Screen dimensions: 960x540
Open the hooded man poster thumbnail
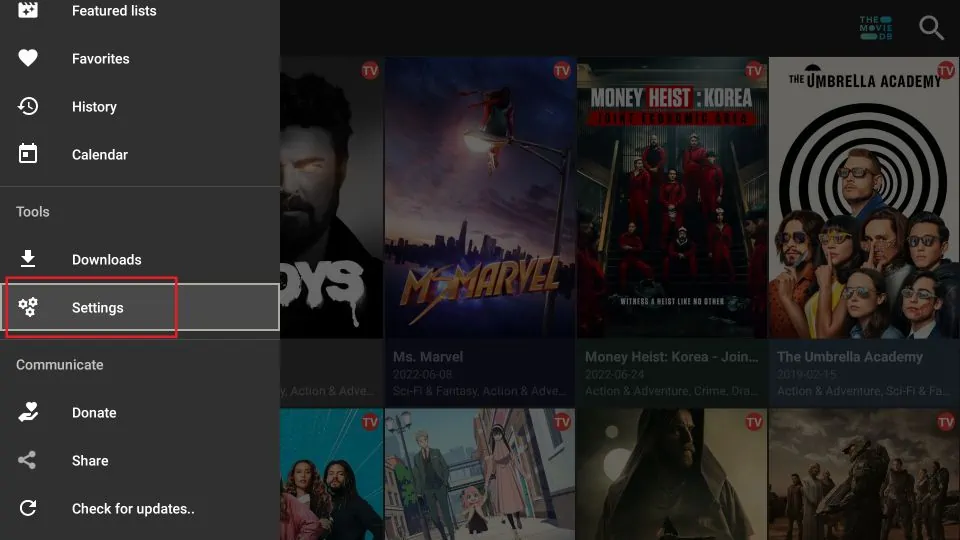(x=672, y=474)
